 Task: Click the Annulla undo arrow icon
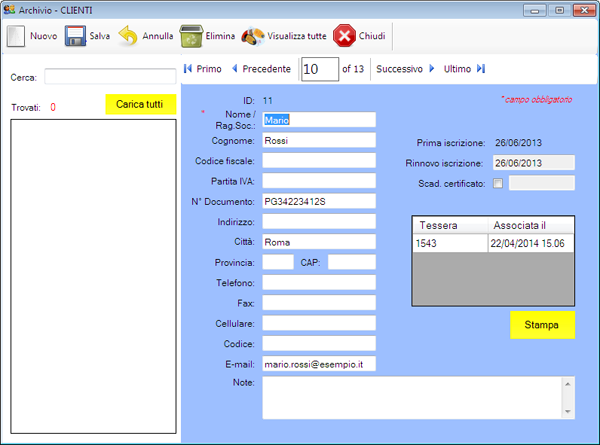pyautogui.click(x=128, y=36)
